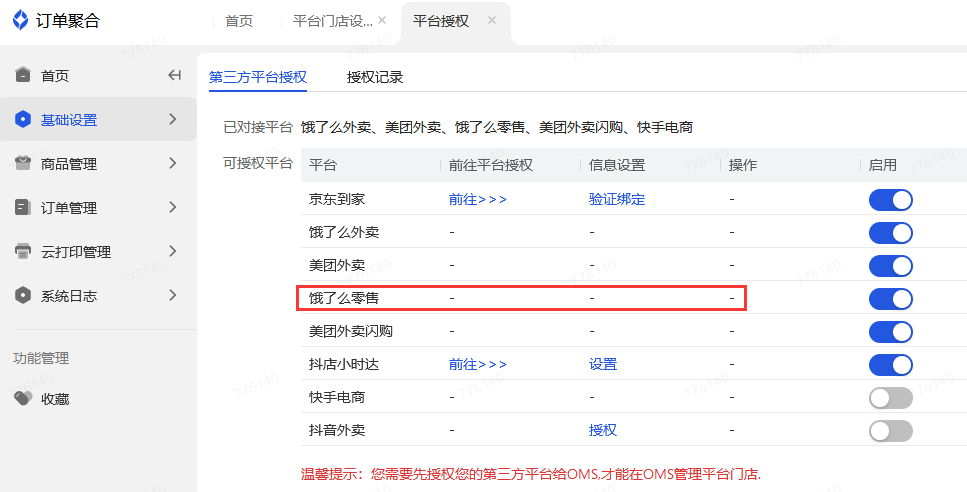Expand 商品管理 chevron arrow
The height and width of the screenshot is (492, 967).
[173, 163]
